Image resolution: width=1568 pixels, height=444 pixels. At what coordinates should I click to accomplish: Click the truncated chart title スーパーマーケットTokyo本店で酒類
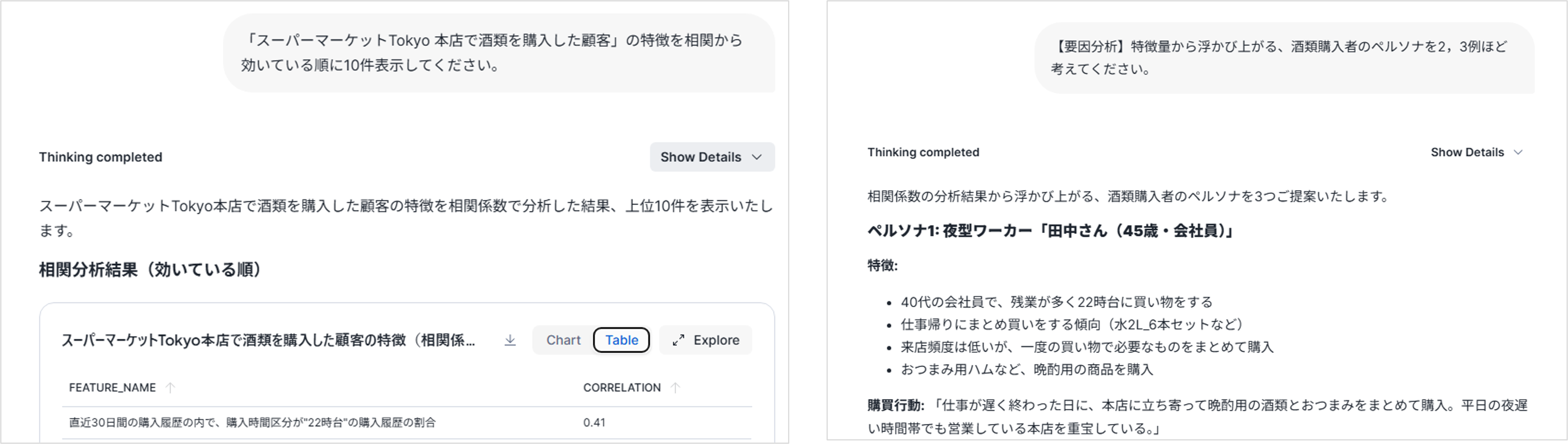click(268, 340)
